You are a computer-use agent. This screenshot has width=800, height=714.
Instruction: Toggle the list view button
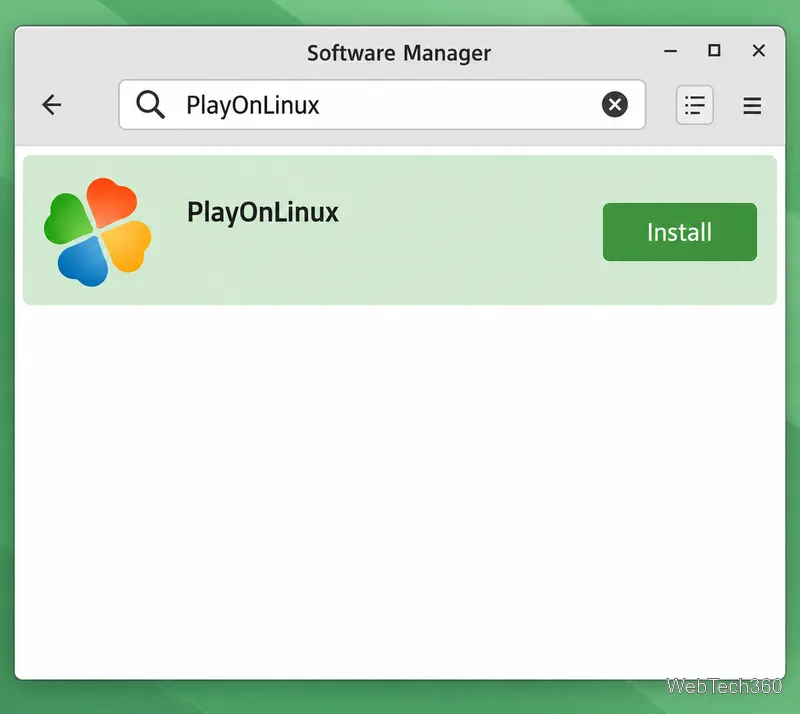[x=694, y=105]
